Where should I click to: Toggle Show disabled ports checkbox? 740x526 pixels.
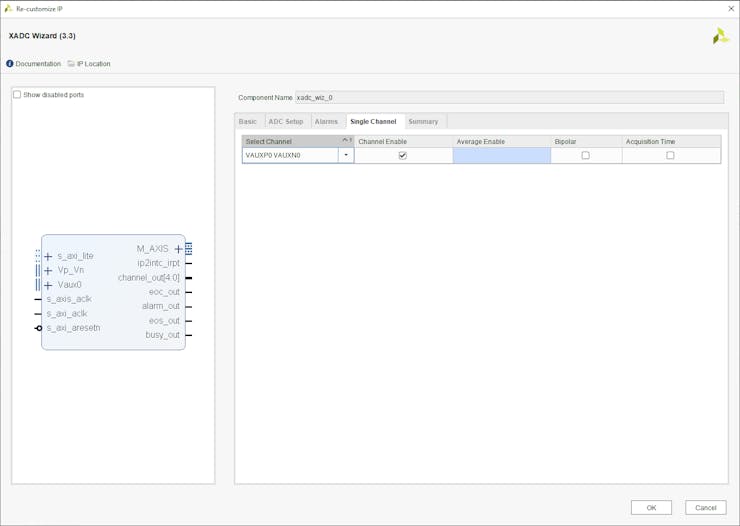[17, 94]
